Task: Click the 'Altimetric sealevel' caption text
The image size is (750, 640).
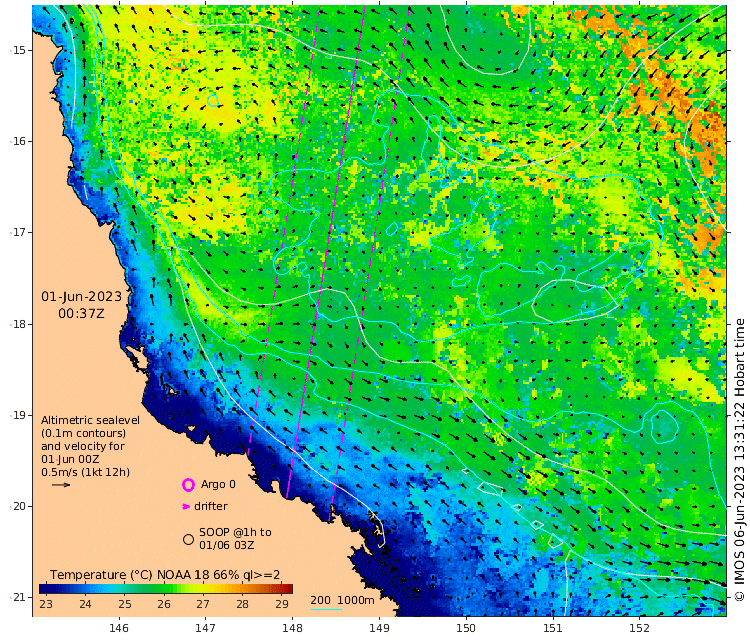Action: (90, 420)
